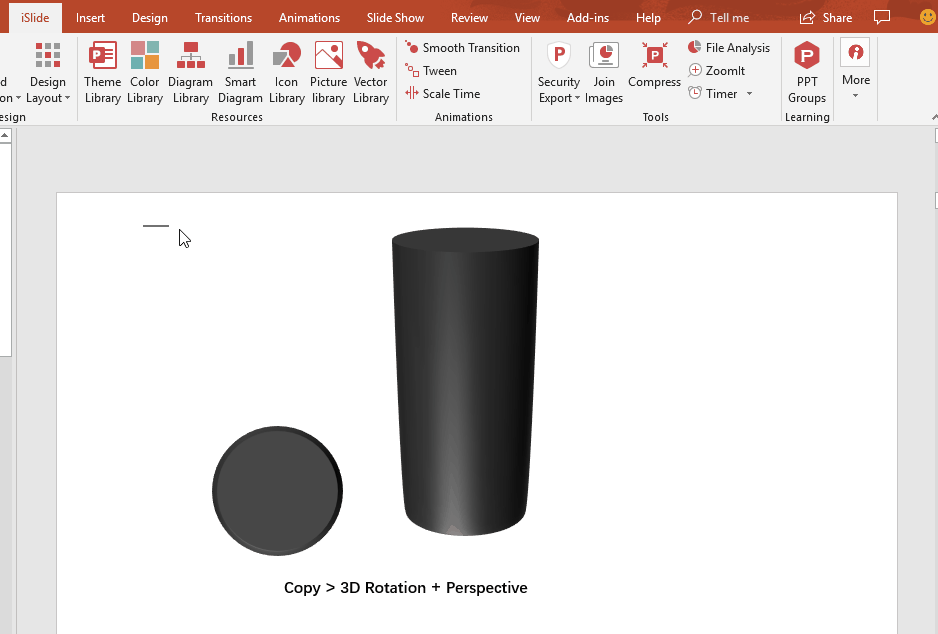Open the Diagram Library
938x634 pixels.
(190, 72)
